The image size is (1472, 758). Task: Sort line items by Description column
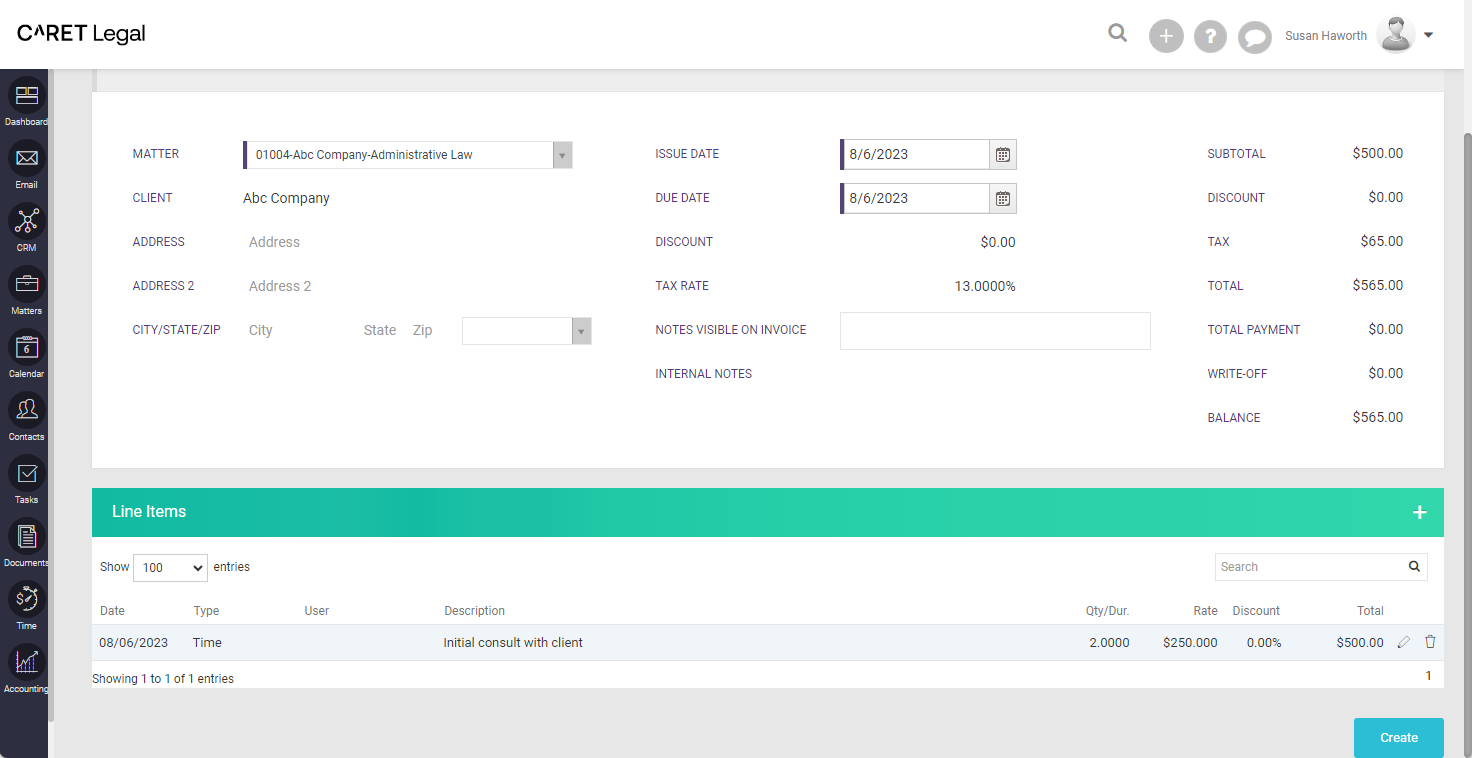click(x=474, y=611)
